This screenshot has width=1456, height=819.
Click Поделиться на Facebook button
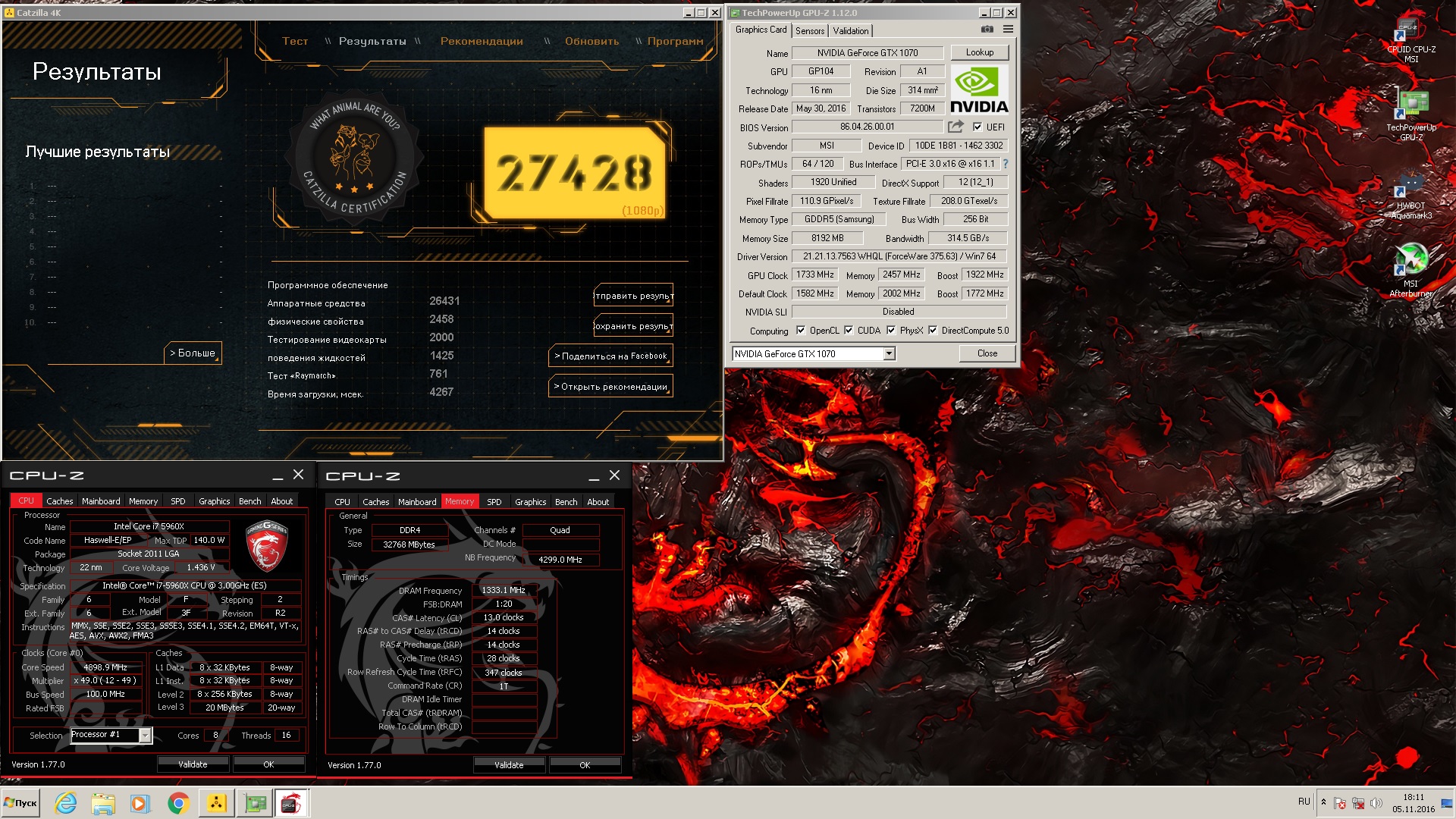(x=610, y=356)
